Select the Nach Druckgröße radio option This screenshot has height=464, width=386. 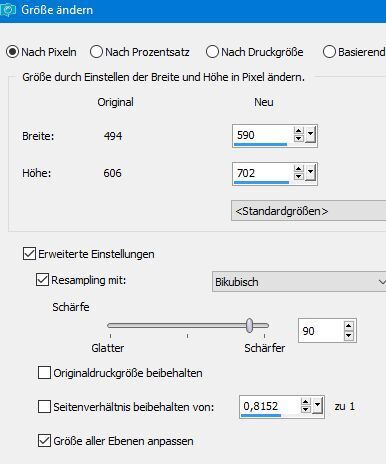pos(212,52)
